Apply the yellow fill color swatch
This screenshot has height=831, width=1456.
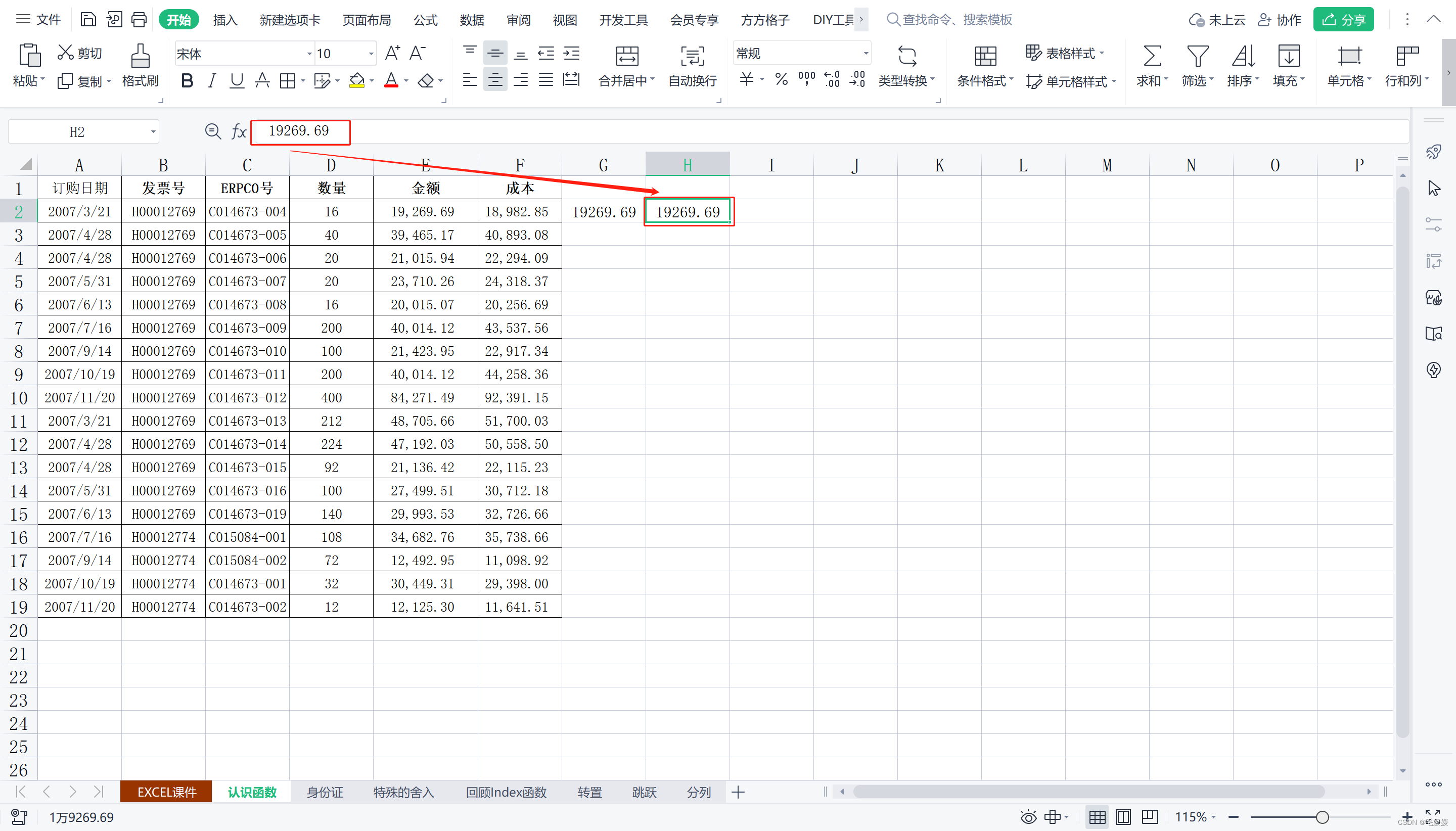[357, 80]
